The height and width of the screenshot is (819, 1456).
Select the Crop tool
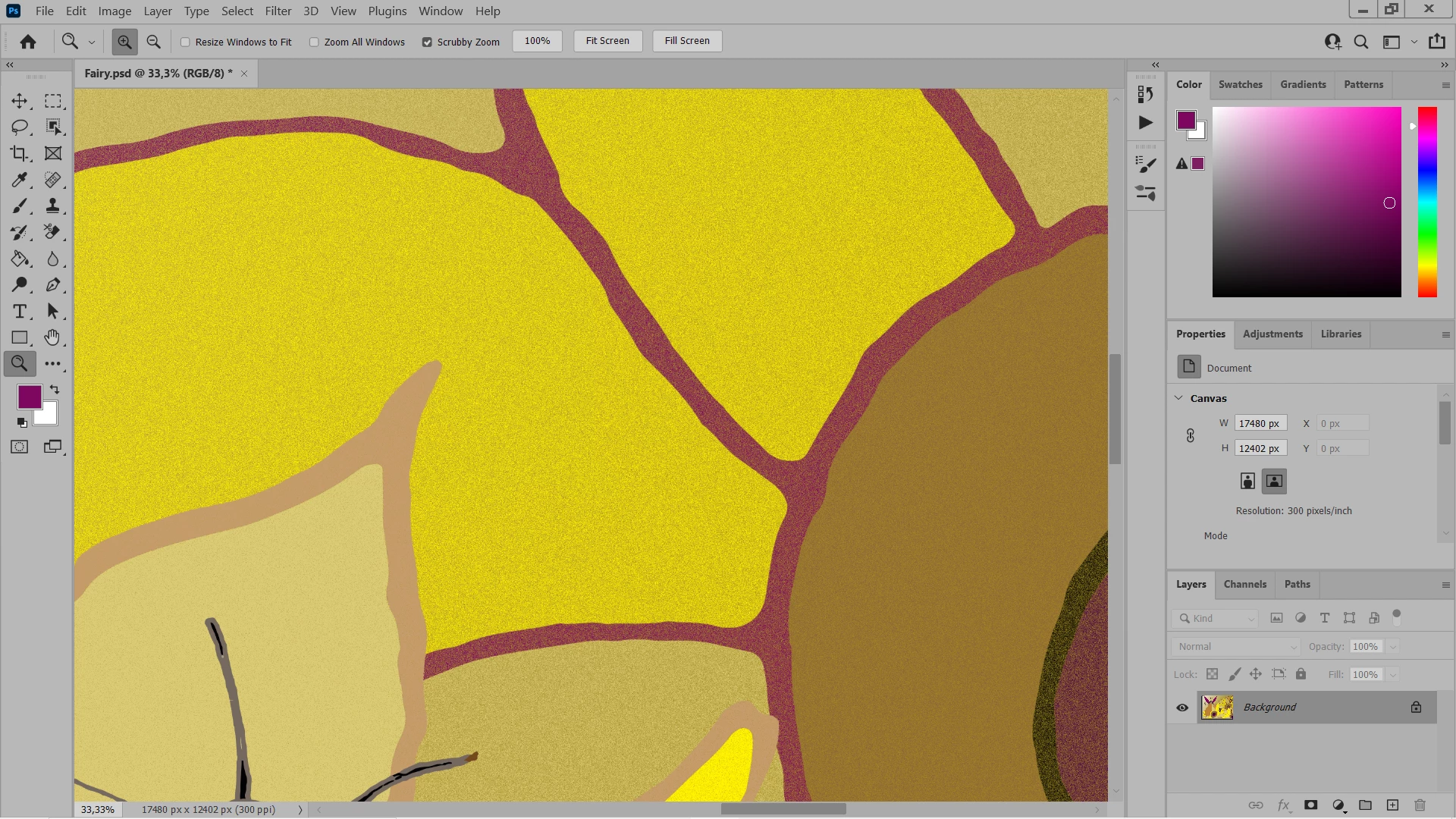click(x=20, y=154)
